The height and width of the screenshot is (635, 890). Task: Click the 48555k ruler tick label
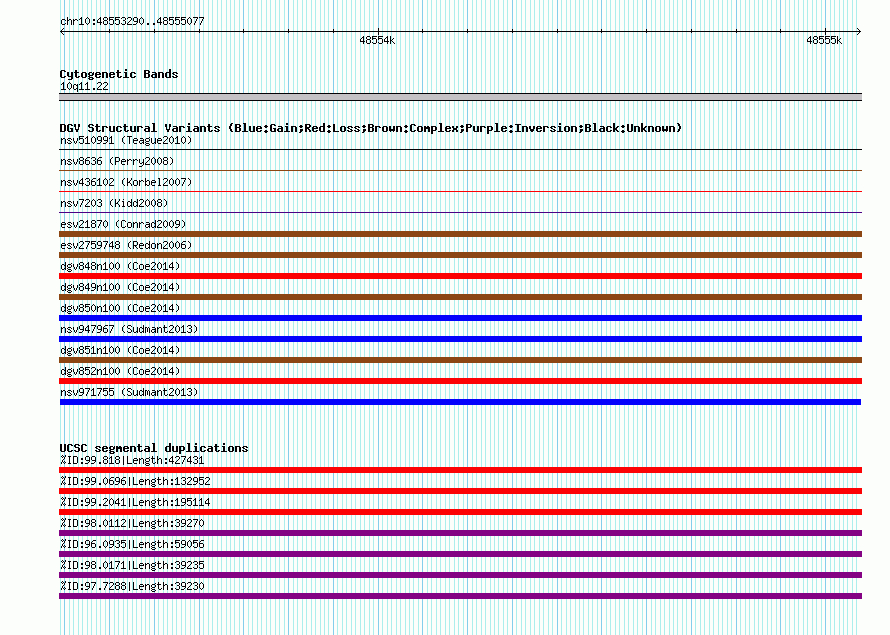[x=824, y=40]
